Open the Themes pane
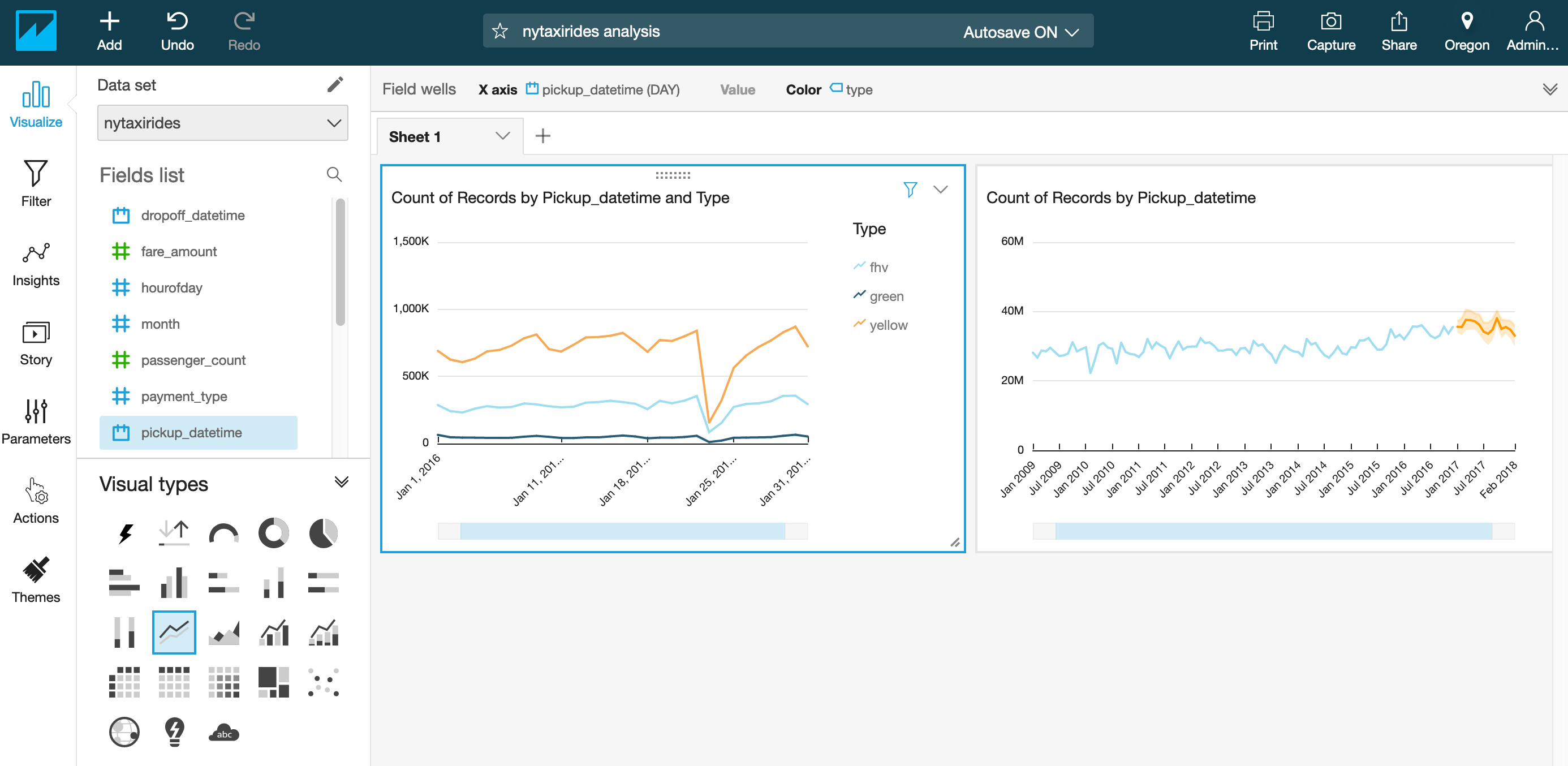1568x766 pixels. pyautogui.click(x=36, y=580)
